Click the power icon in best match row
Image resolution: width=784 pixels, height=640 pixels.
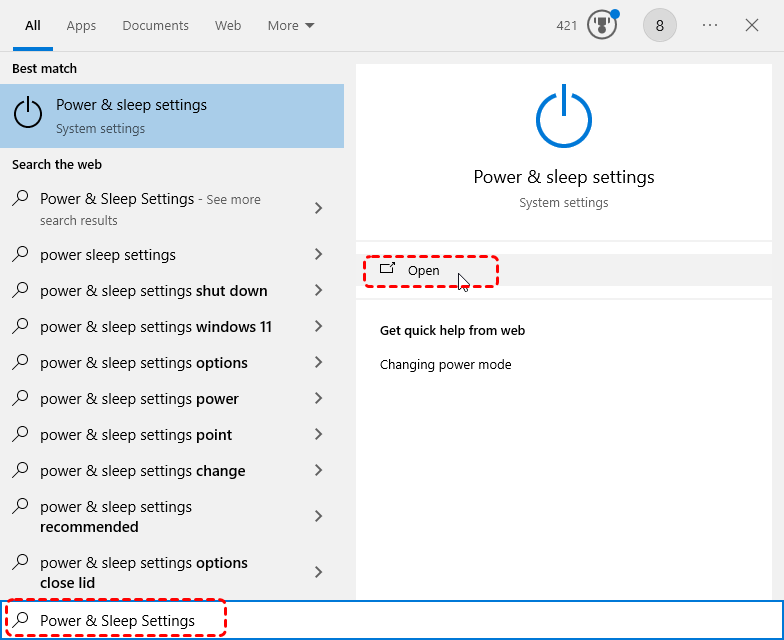[28, 112]
